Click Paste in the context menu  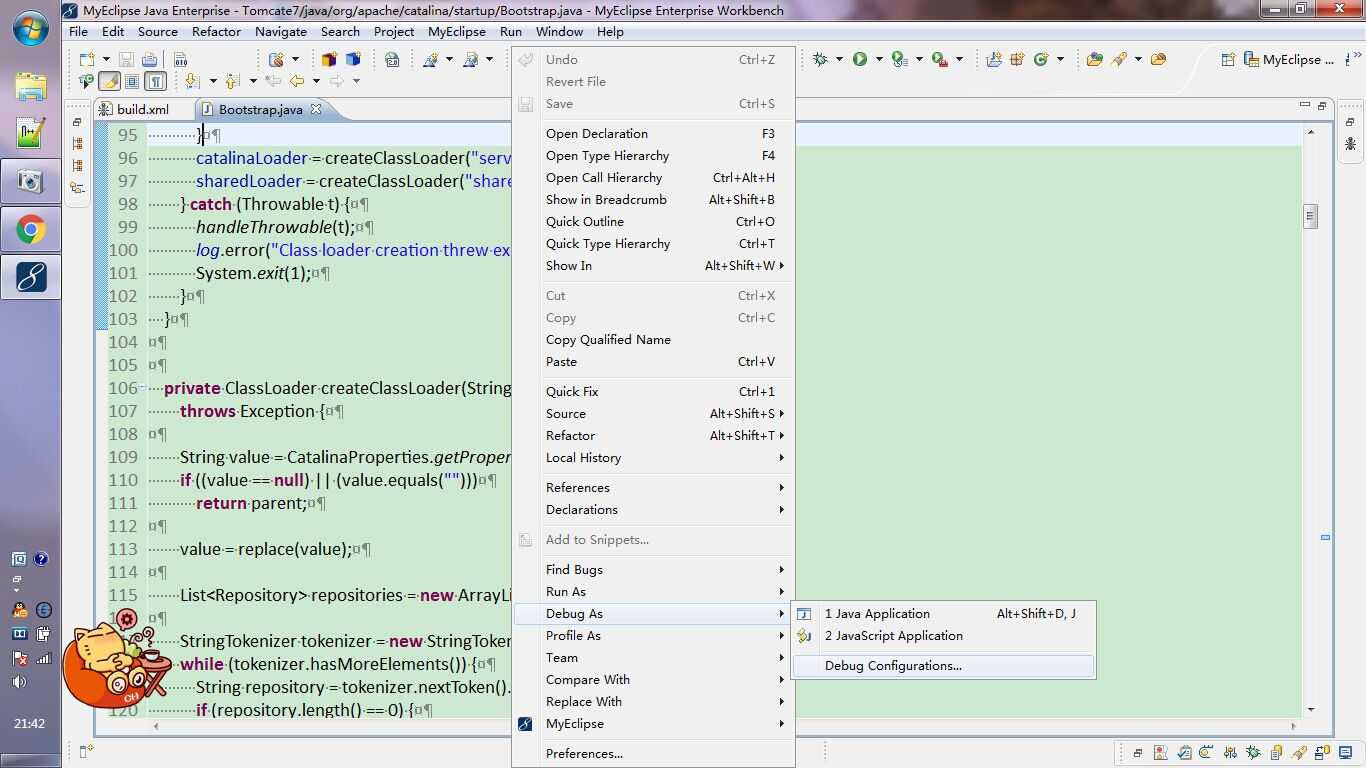(x=654, y=362)
